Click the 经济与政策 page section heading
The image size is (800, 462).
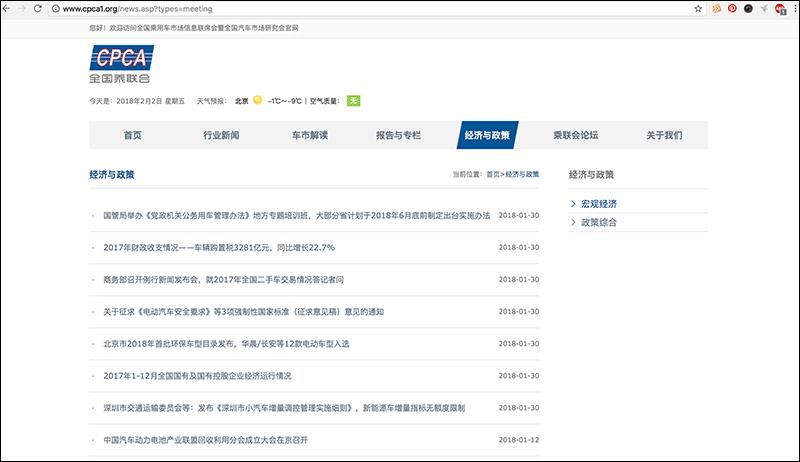point(112,174)
